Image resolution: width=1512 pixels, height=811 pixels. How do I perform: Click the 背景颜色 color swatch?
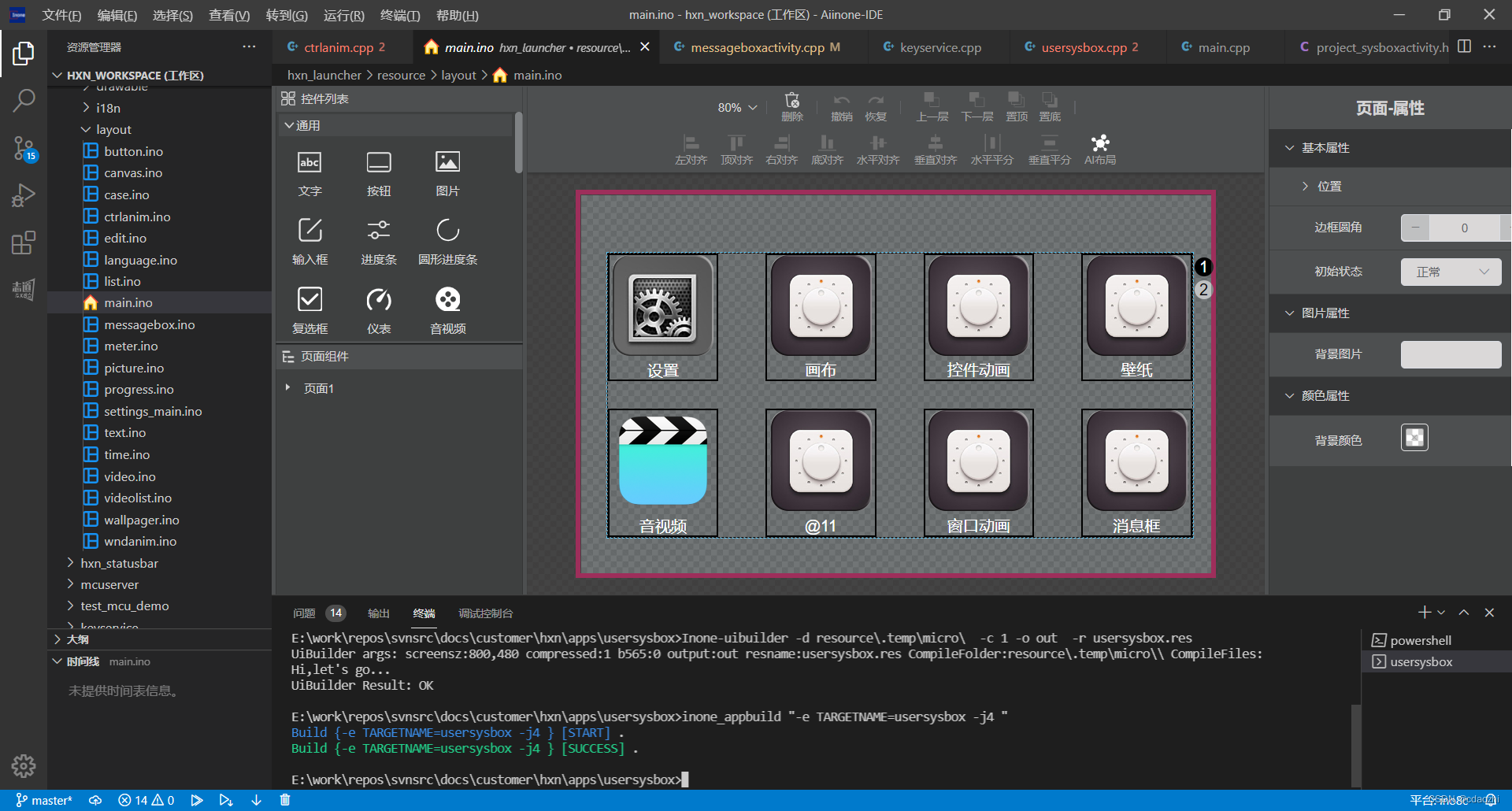point(1414,438)
